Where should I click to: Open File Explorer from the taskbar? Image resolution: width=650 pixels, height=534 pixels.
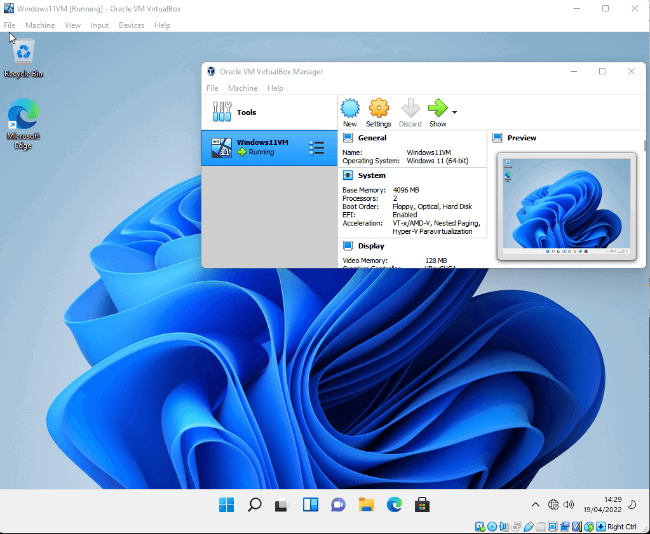coord(366,505)
